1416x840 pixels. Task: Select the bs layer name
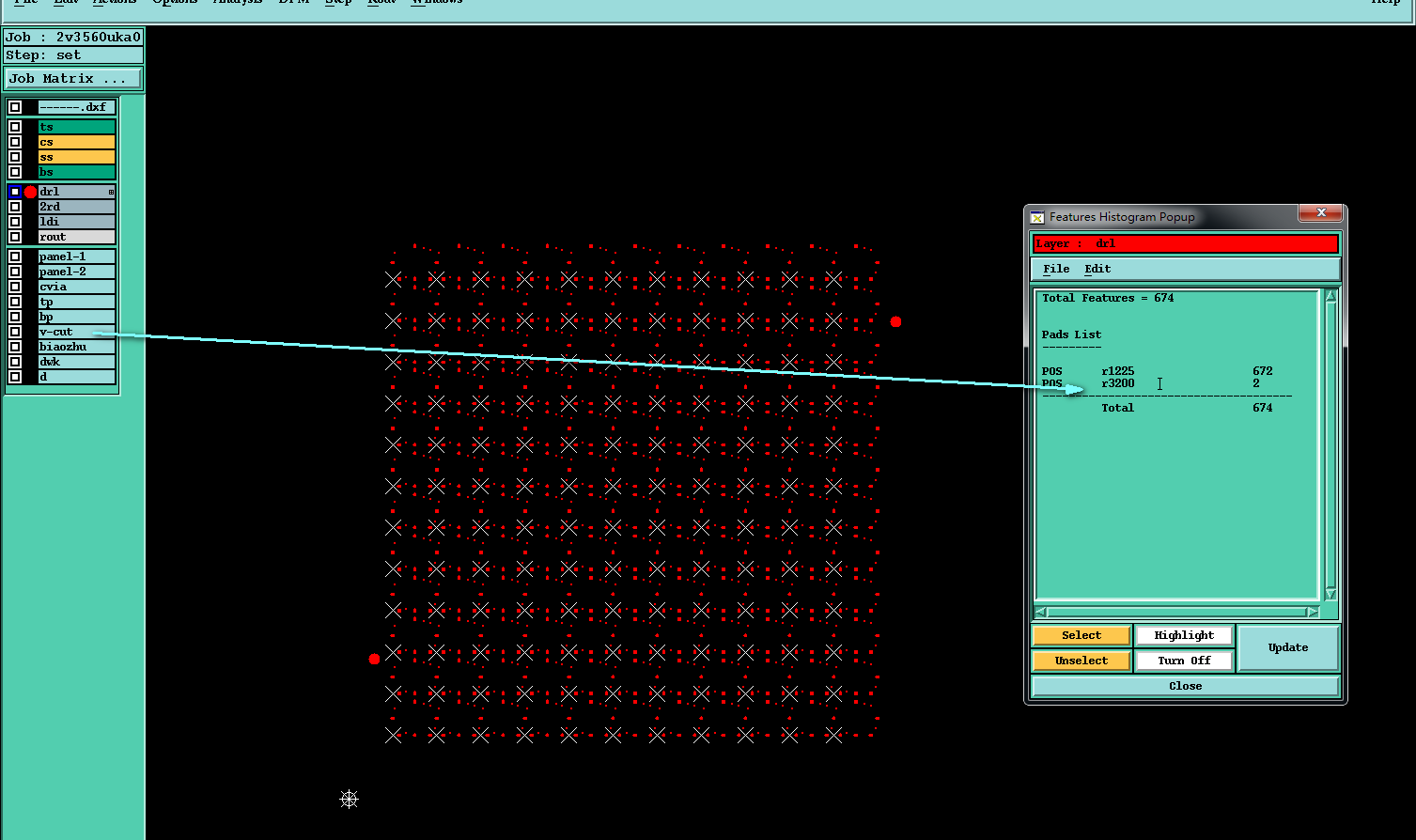[77, 172]
